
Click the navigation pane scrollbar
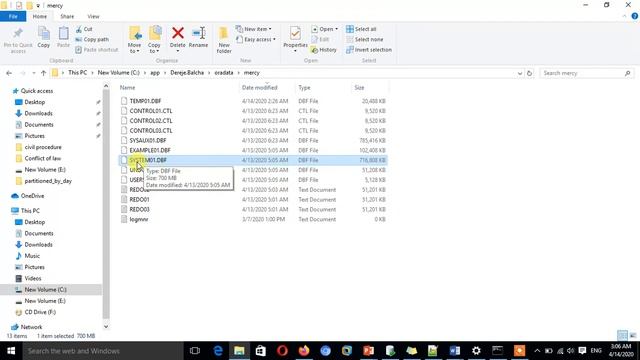pos(106,204)
